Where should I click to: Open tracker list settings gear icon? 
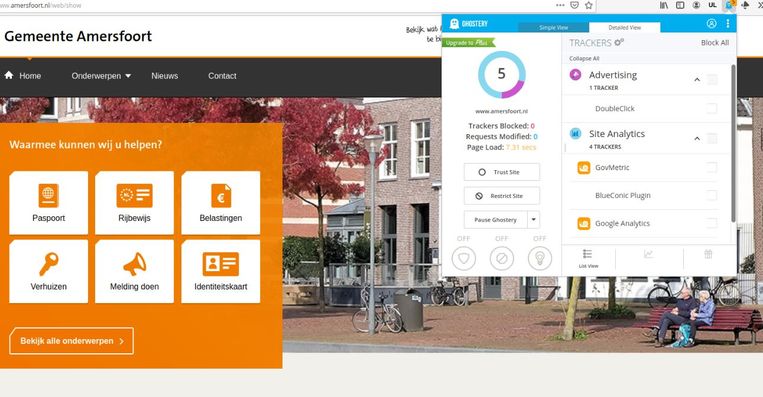[x=618, y=43]
